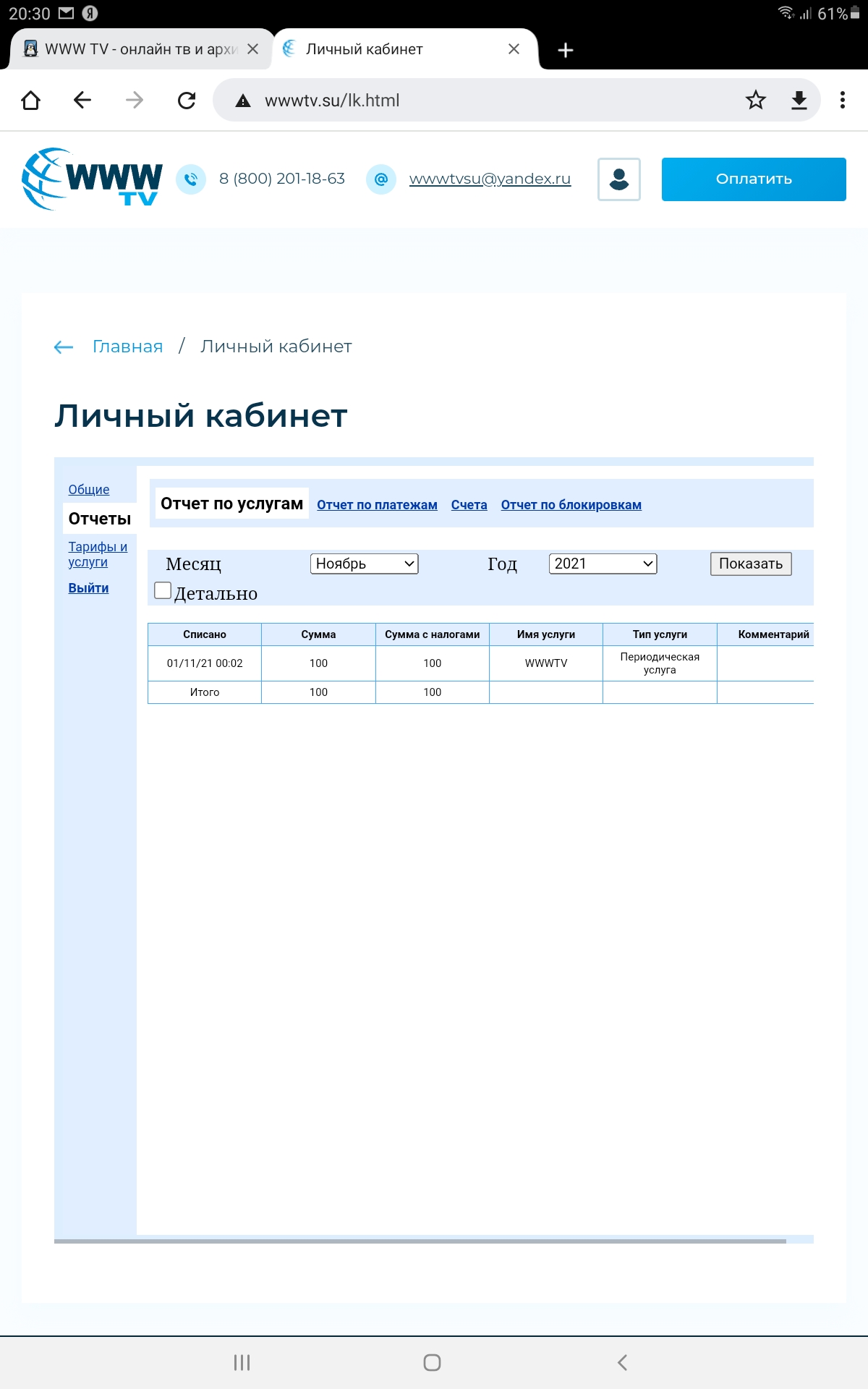Click wwwtvsu@yandex.ru email link
868x1389 pixels.
[x=490, y=179]
